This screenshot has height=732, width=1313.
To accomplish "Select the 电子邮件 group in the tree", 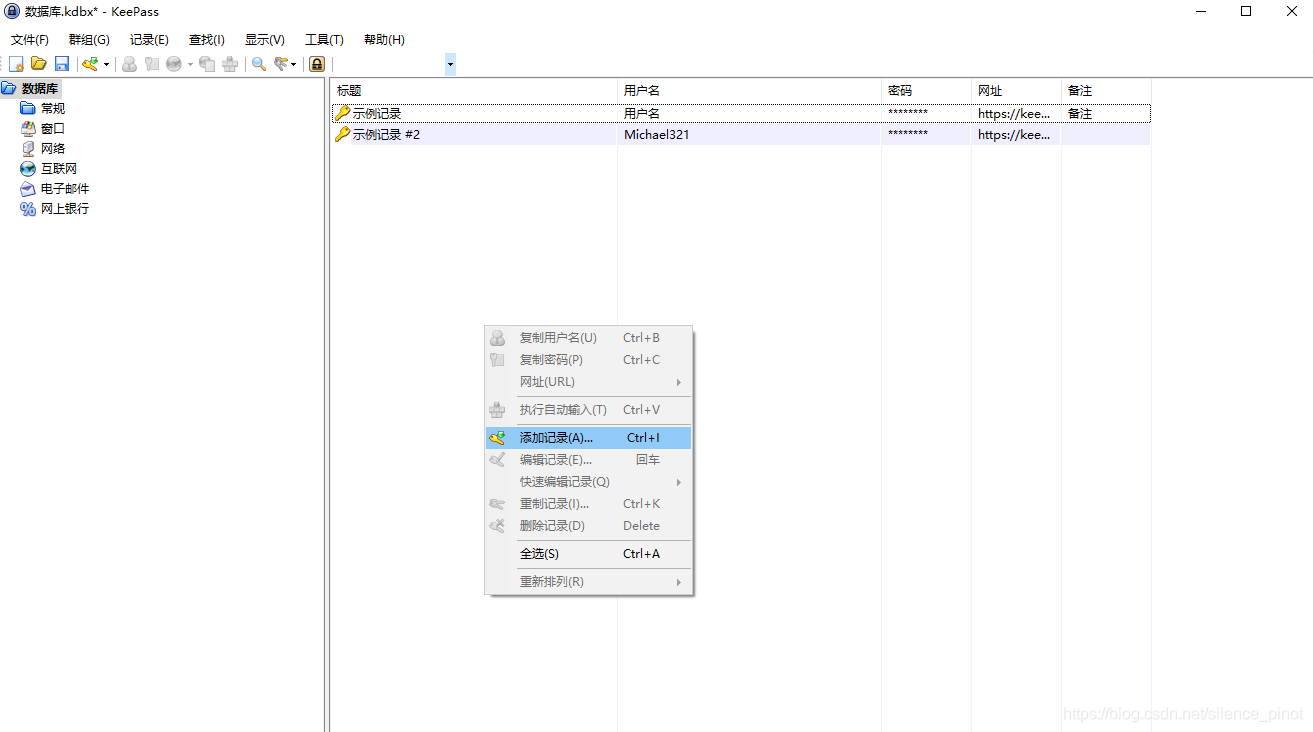I will 65,188.
